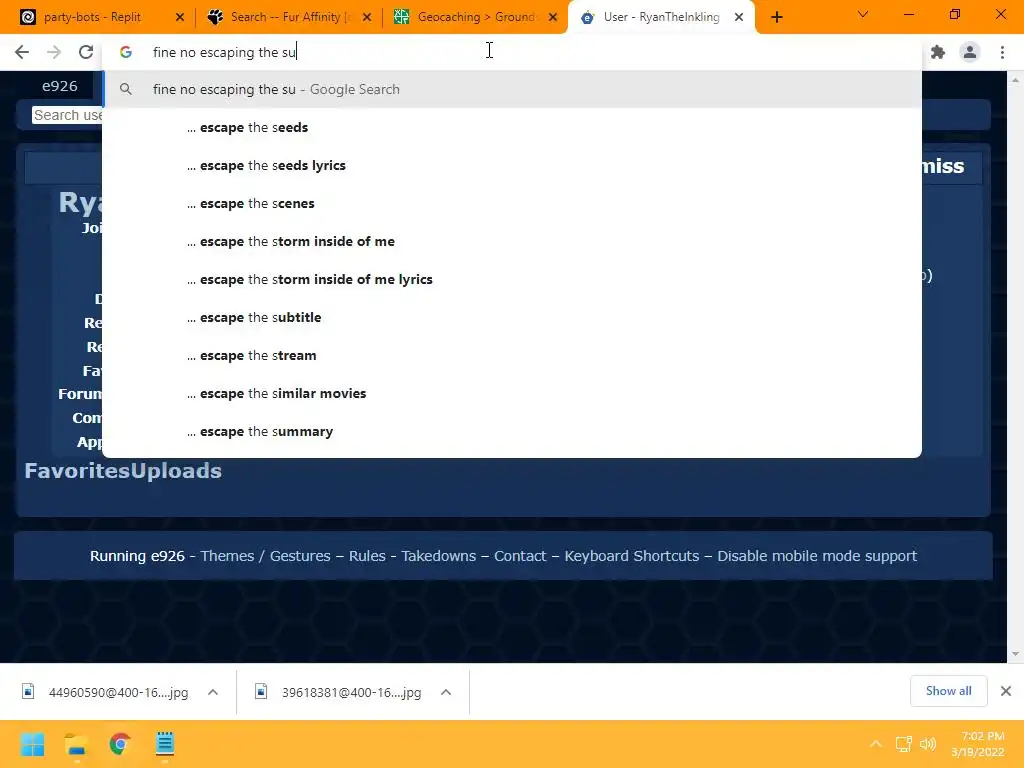Open the Extensions puzzle icon

pos(938,52)
